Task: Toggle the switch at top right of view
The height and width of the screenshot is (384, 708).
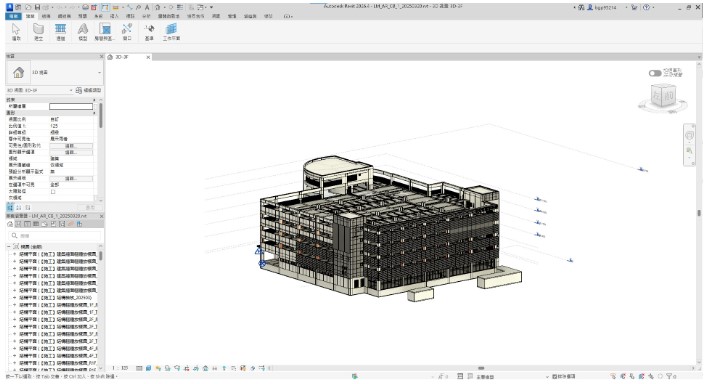Action: pyautogui.click(x=655, y=73)
